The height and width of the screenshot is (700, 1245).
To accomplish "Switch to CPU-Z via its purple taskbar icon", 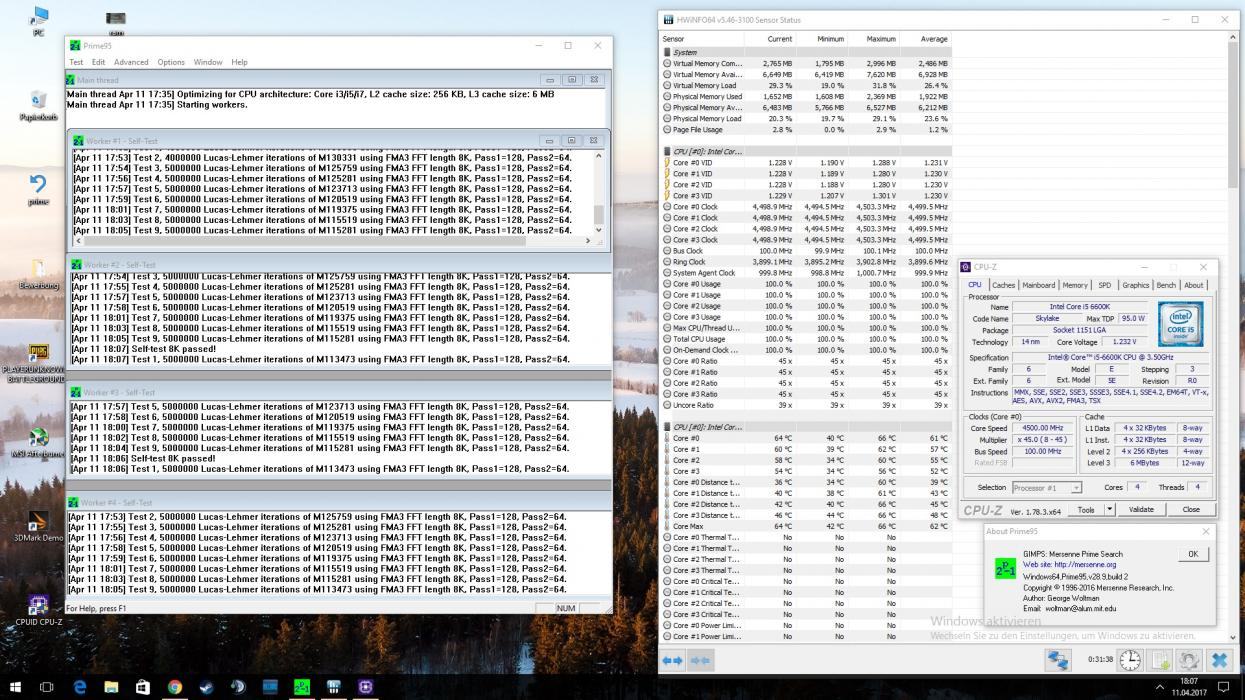I will pos(366,687).
